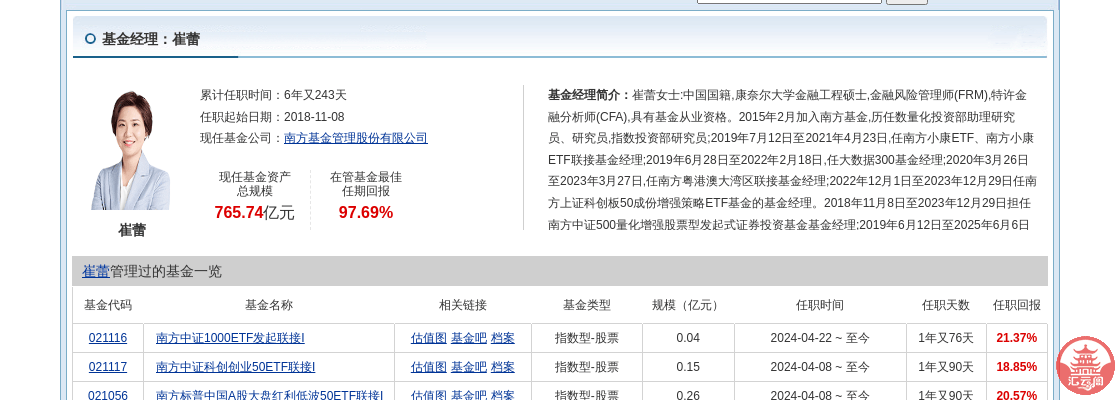This screenshot has width=1120, height=400.
Task: Open 南方基金管理股份有限公司 company link
Action: 356,139
